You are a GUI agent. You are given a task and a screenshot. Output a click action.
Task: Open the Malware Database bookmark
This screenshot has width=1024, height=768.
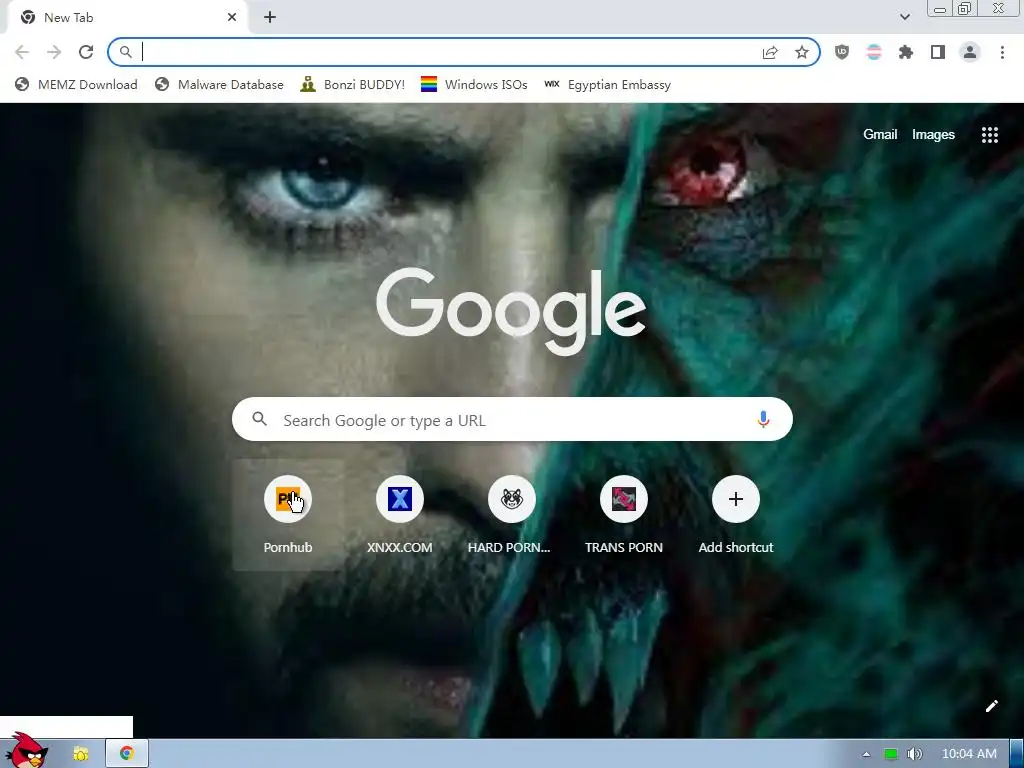click(x=219, y=84)
